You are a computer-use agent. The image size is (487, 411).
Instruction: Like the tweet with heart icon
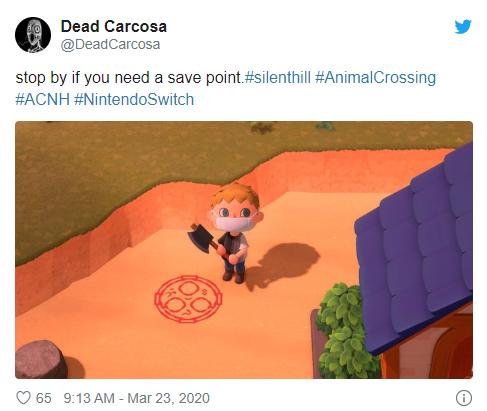[23, 398]
